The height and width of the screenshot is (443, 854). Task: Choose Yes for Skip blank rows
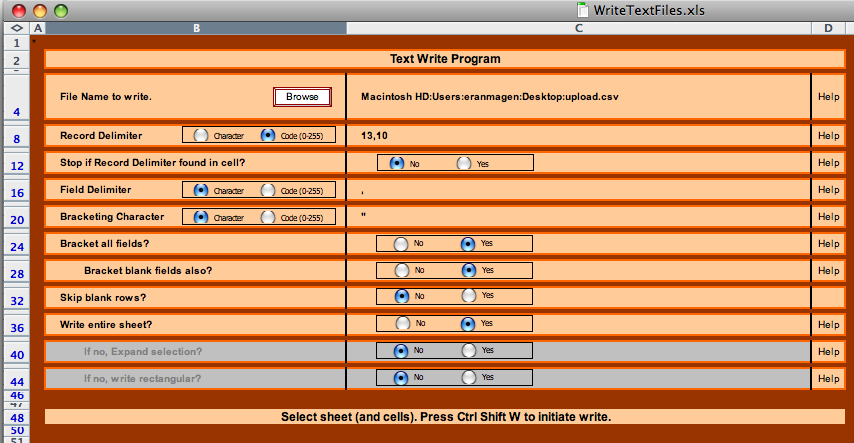click(x=468, y=296)
